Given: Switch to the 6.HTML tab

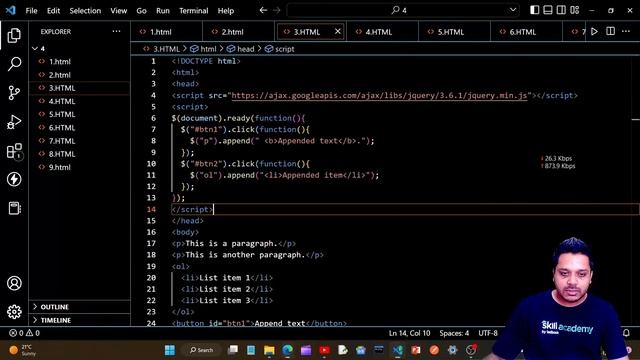Looking at the screenshot, I should tap(526, 32).
